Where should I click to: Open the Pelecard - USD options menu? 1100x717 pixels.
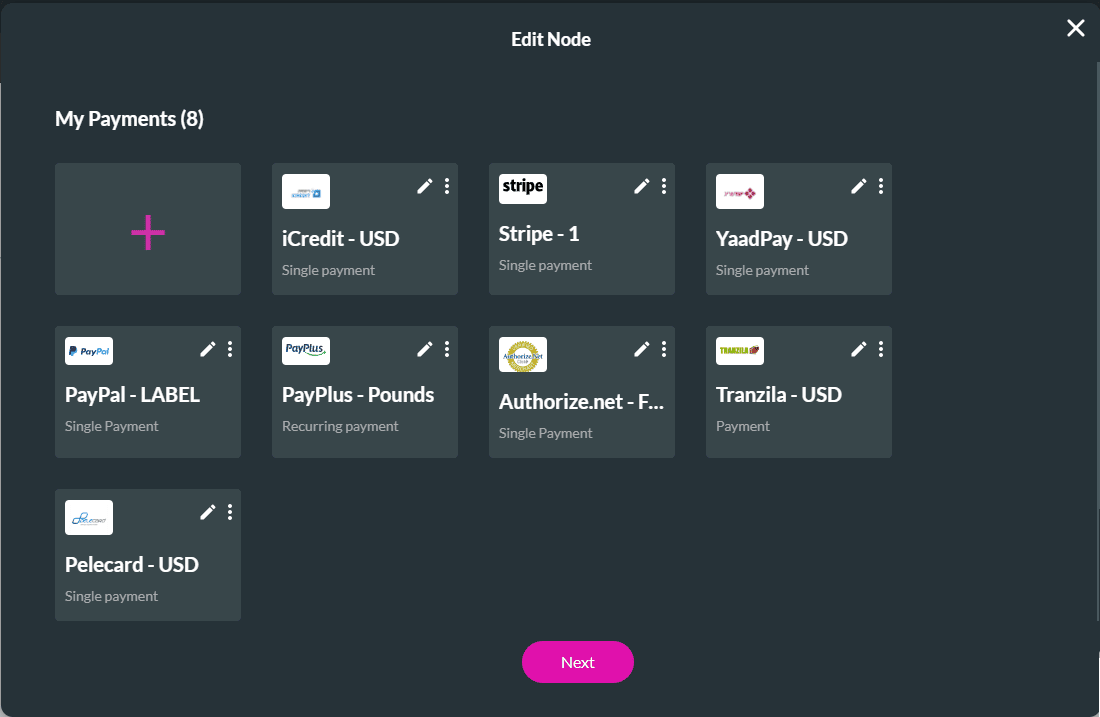[229, 512]
